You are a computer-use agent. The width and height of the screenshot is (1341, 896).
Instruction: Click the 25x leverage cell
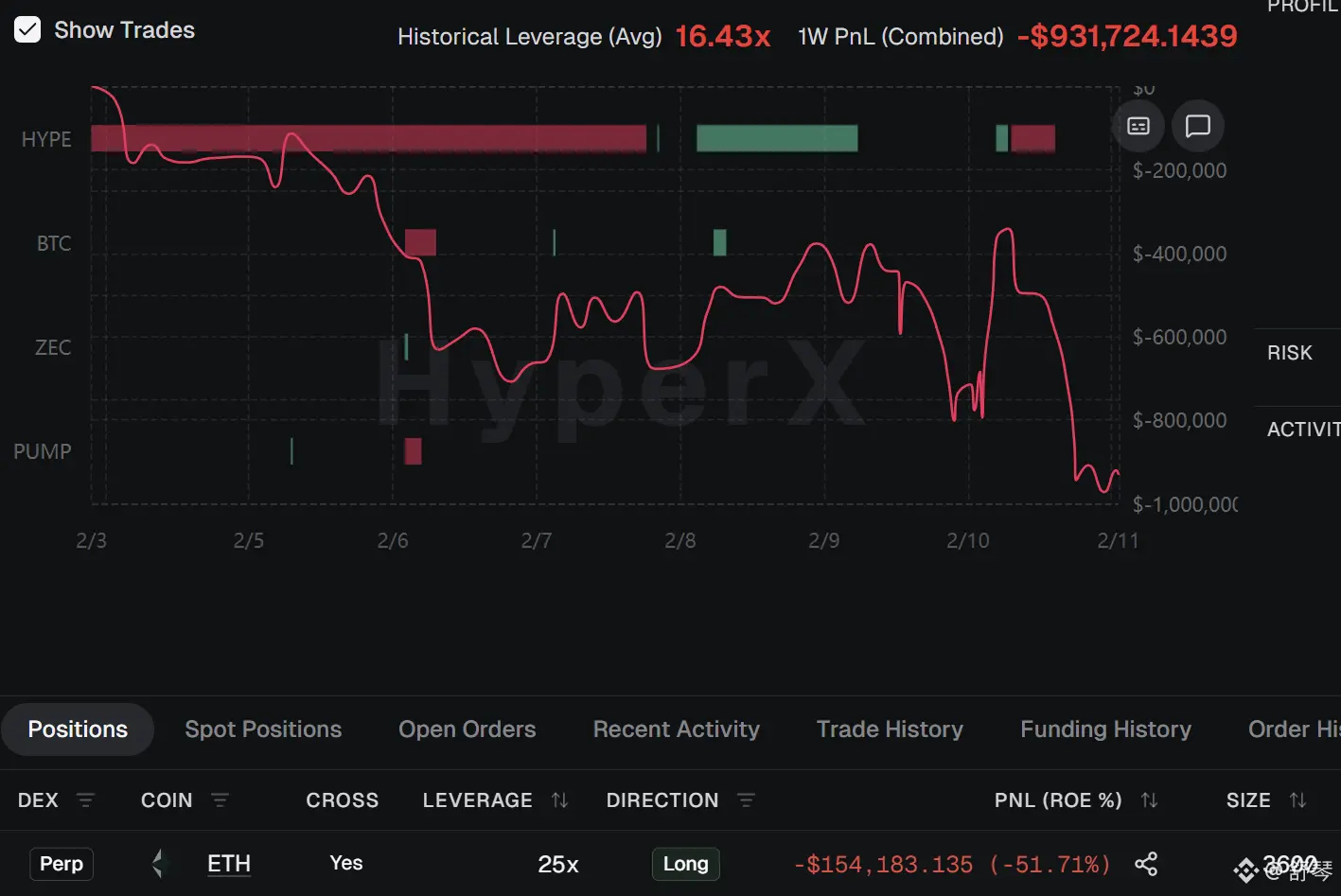coord(558,865)
